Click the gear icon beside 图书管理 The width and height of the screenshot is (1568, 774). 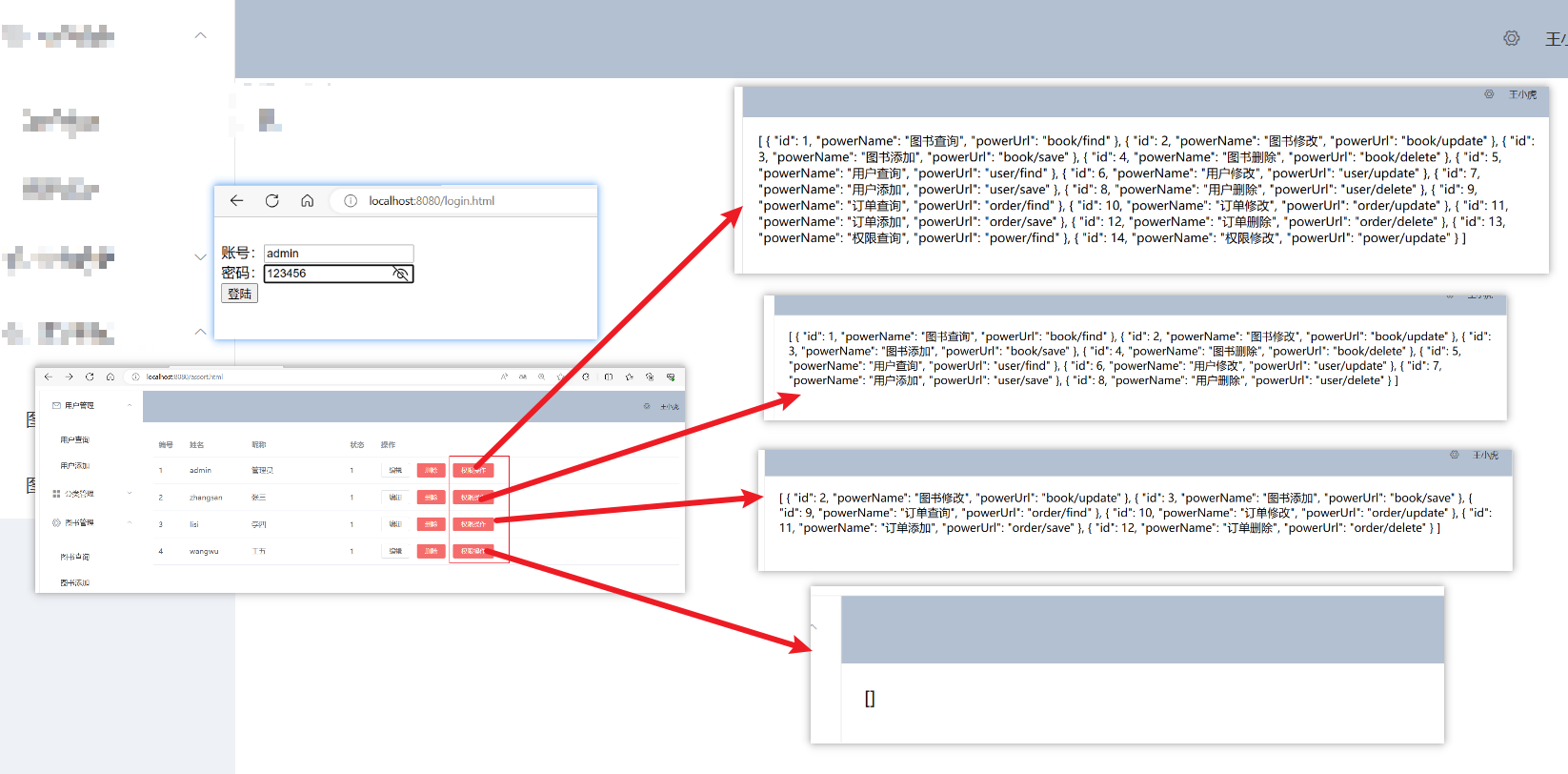tap(56, 522)
